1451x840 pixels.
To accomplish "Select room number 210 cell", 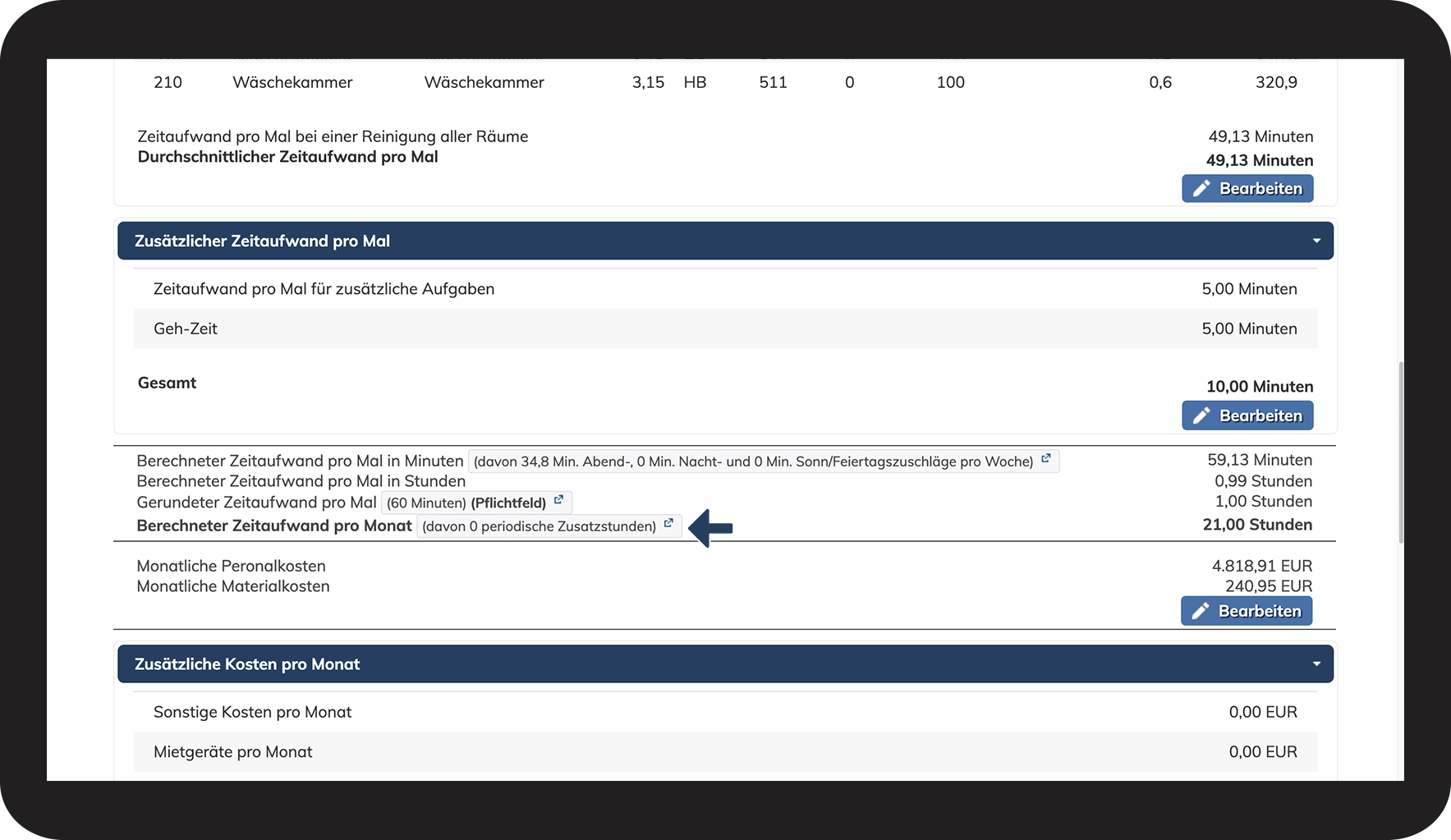I will (x=168, y=82).
